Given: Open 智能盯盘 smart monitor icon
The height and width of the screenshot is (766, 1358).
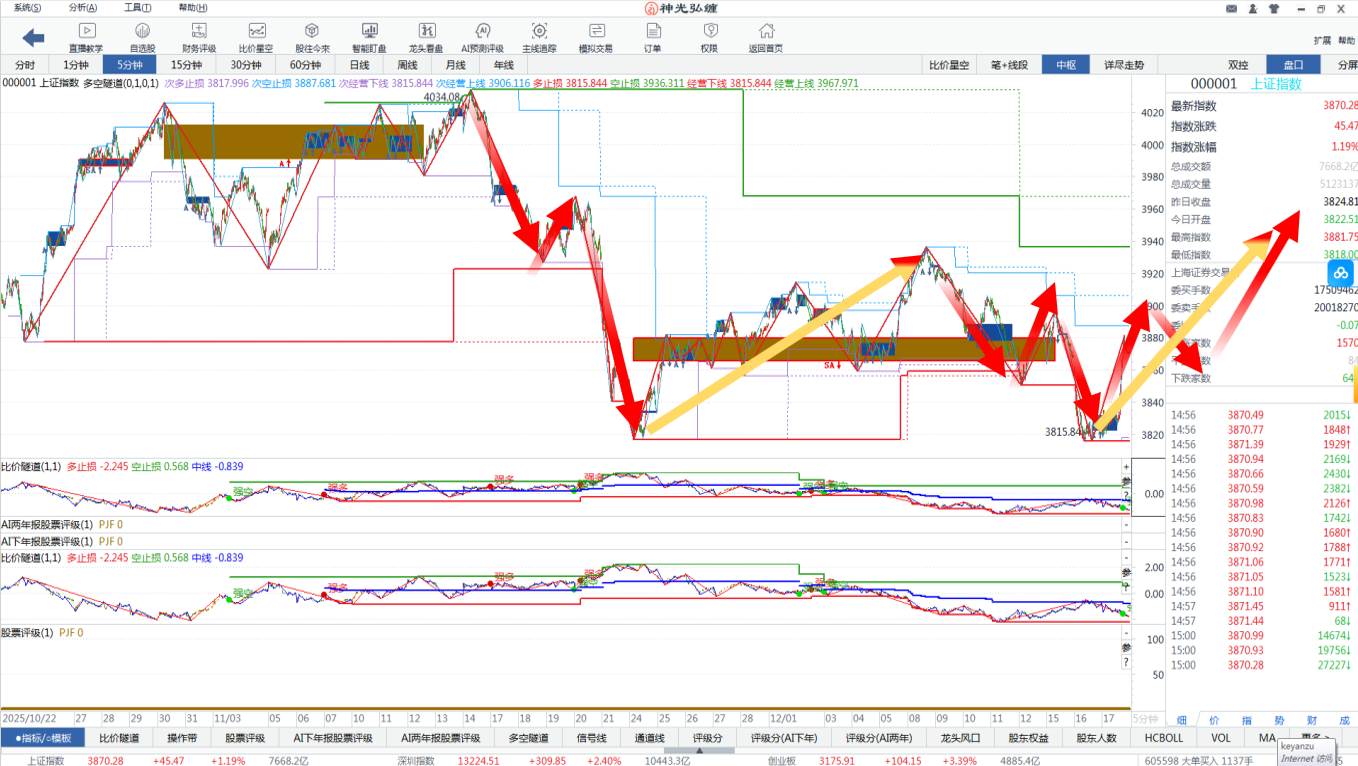Looking at the screenshot, I should click(369, 37).
